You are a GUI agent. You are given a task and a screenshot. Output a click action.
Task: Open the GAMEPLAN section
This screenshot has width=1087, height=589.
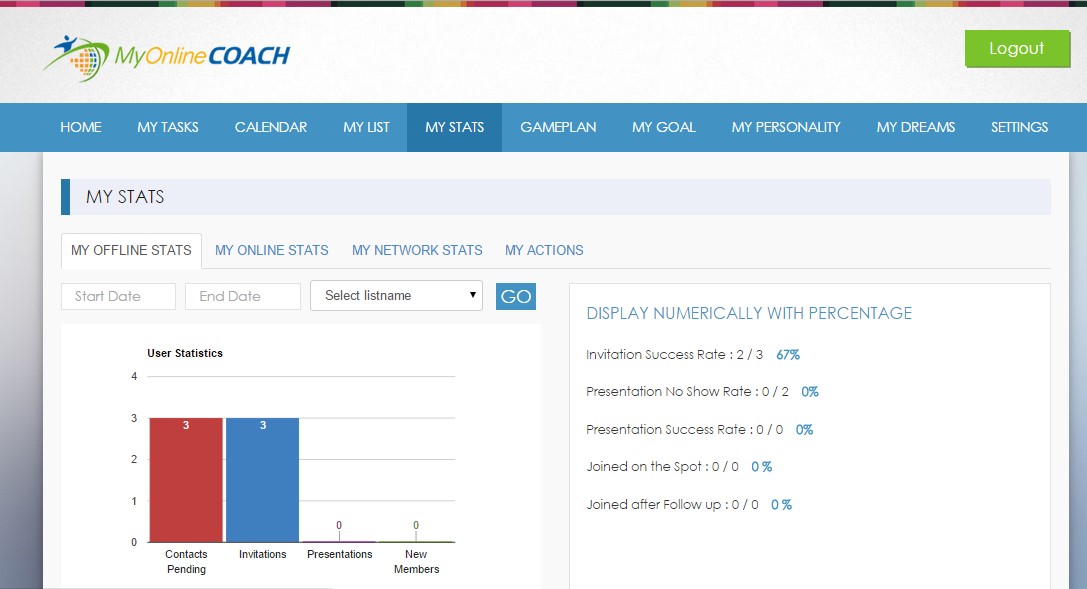pos(558,127)
